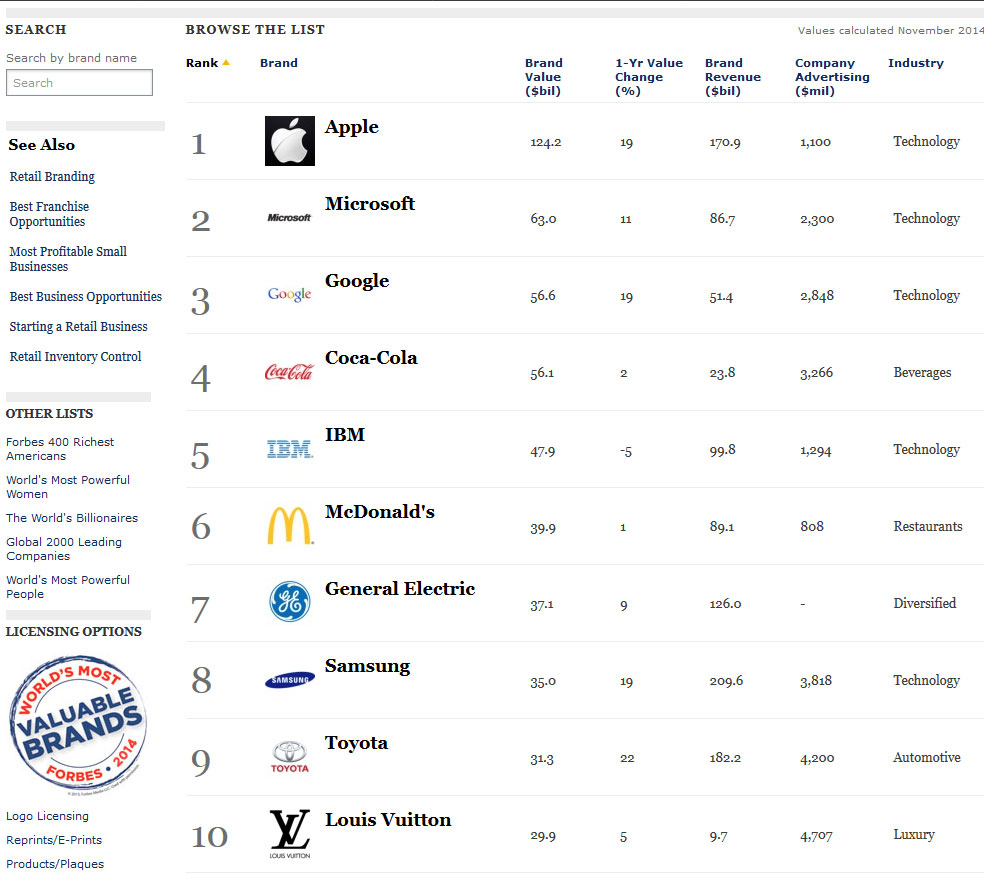Click the McDonald's golden arches logo
The height and width of the screenshot is (879, 984).
click(x=290, y=525)
